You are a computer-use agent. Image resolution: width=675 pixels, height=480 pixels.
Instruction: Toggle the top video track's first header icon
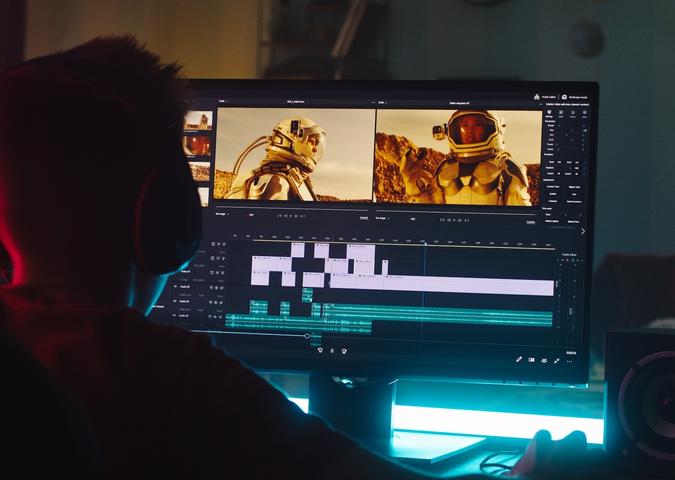pos(213,244)
